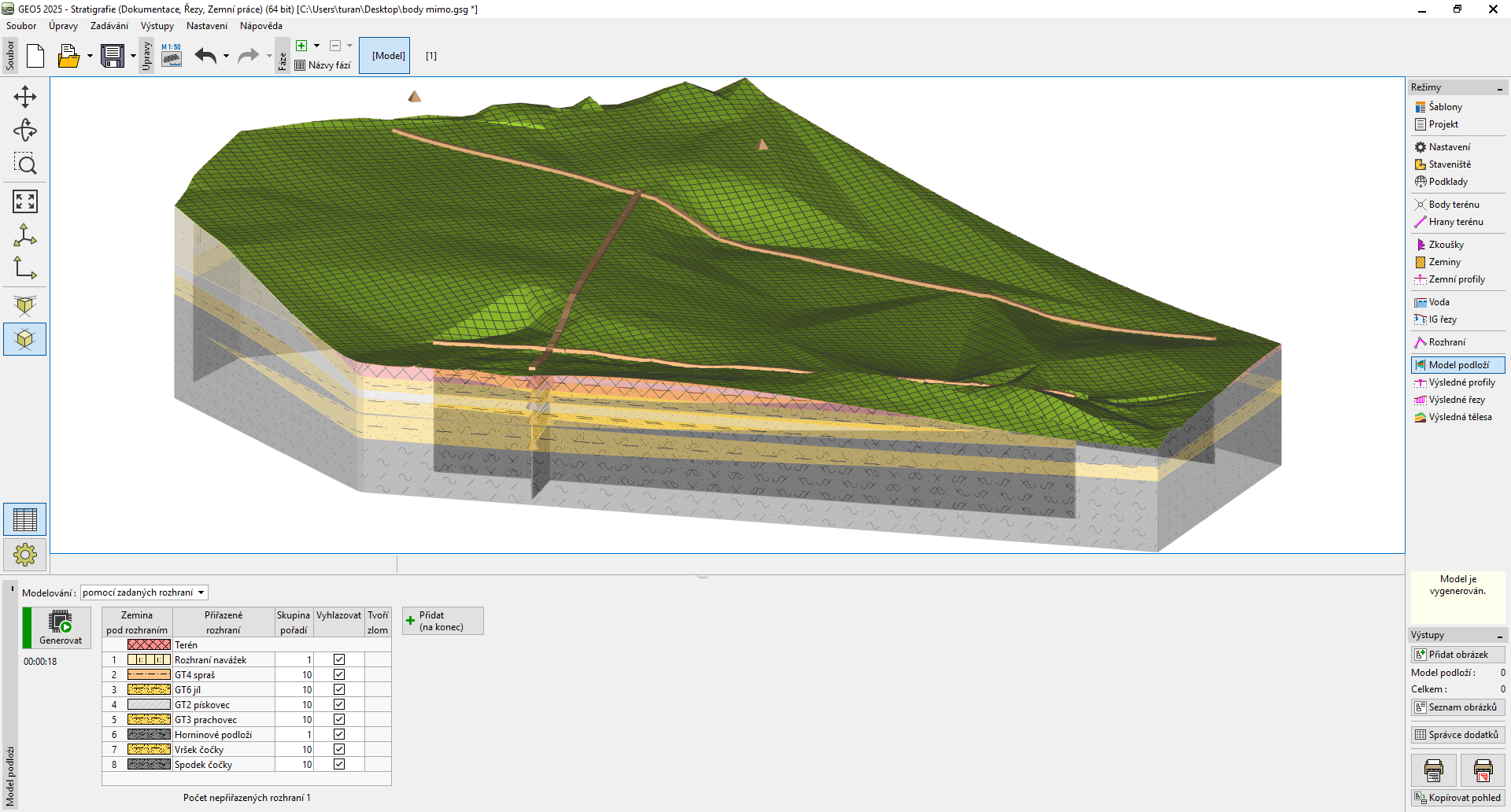Collapse the Režimy panel
The width and height of the screenshot is (1511, 812).
pyautogui.click(x=1499, y=88)
